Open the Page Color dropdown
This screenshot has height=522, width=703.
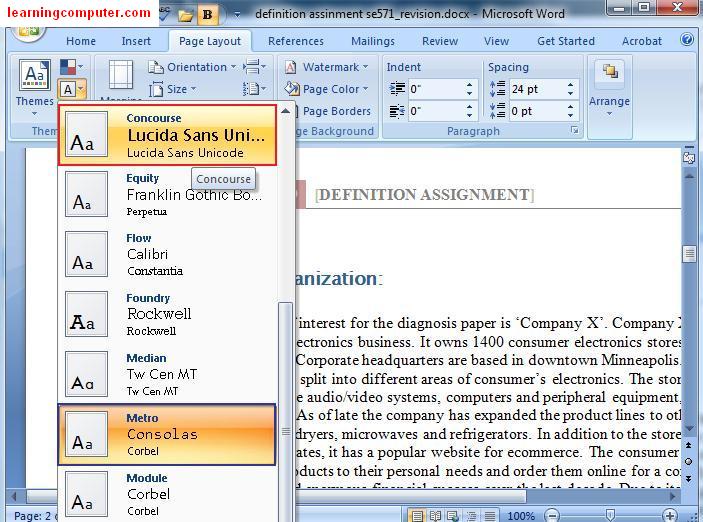(326, 89)
